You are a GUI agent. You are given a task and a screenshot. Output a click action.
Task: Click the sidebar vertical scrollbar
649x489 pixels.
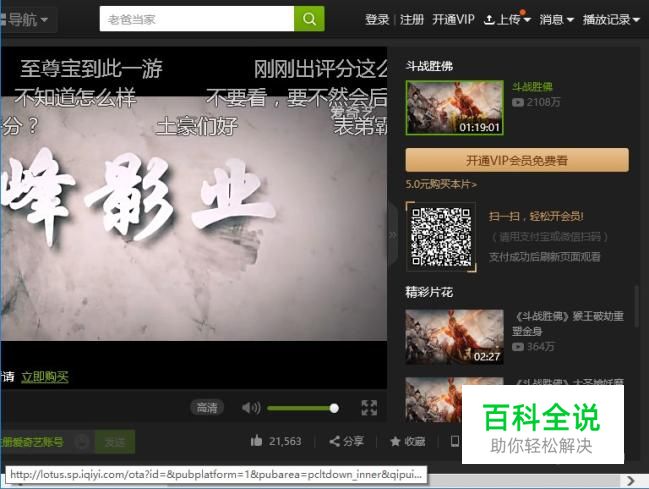click(637, 306)
